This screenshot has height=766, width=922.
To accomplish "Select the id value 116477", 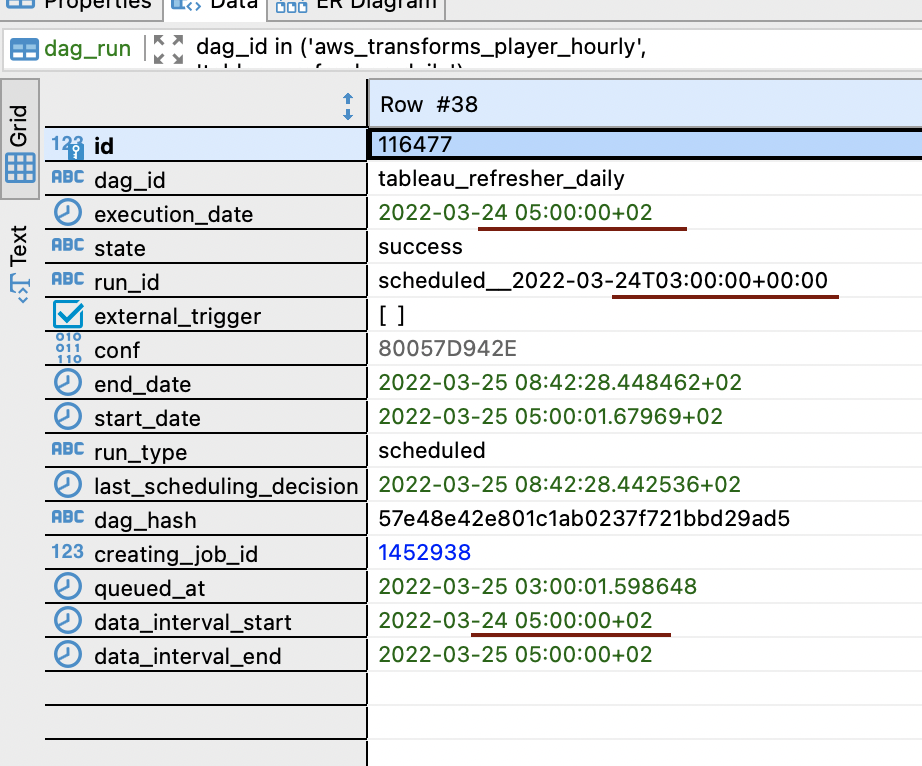I will click(415, 145).
